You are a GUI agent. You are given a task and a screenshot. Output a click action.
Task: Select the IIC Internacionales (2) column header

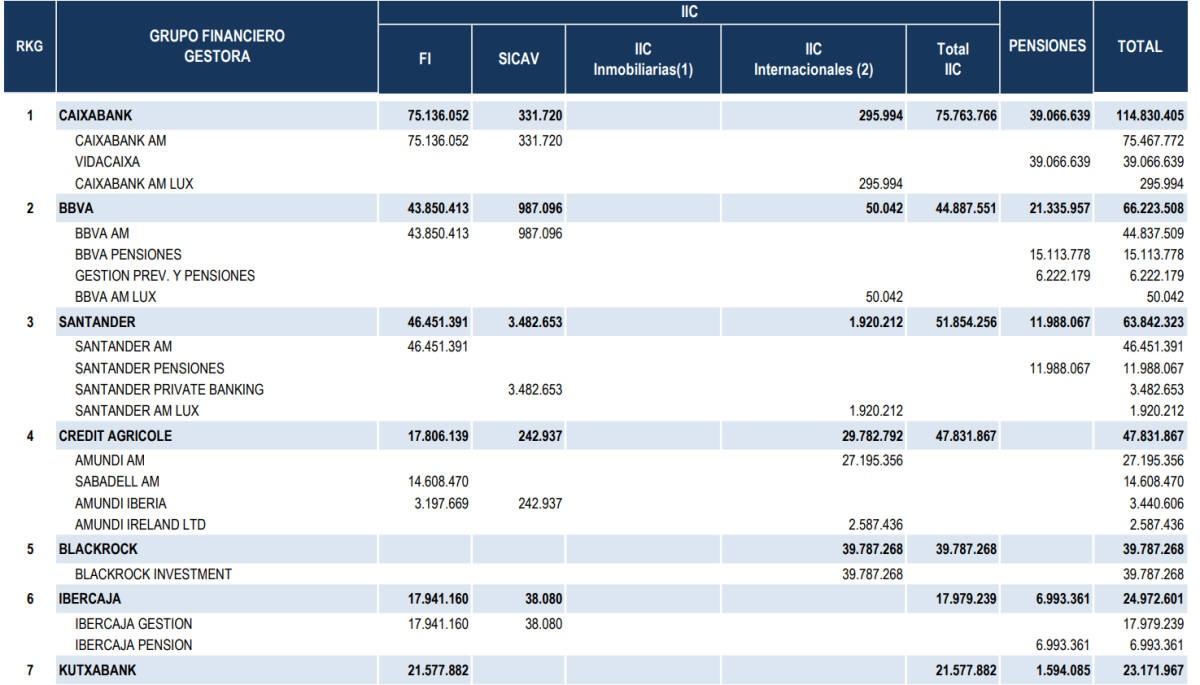(813, 58)
